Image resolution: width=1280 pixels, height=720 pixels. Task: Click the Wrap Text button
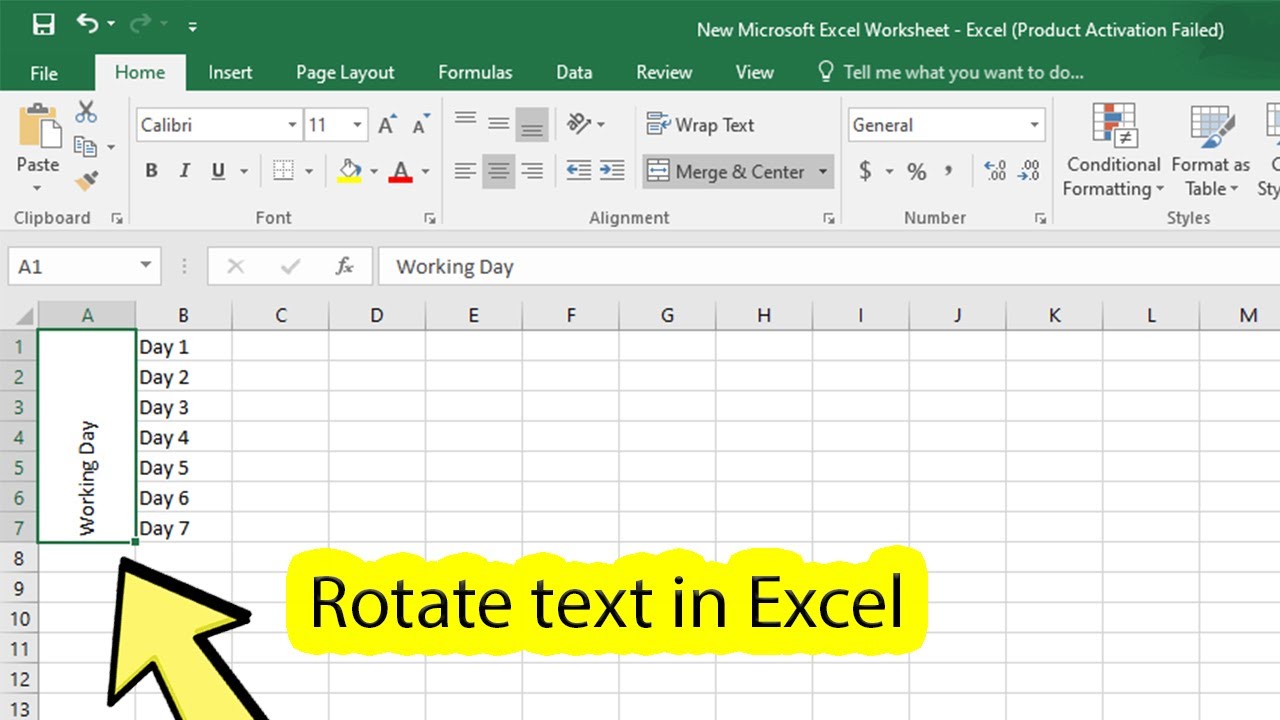click(x=700, y=125)
